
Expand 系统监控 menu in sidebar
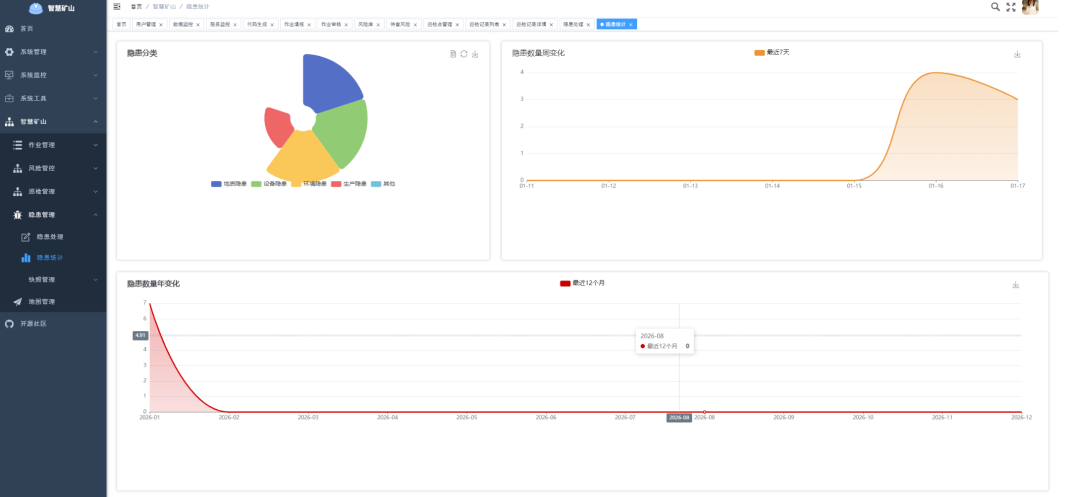click(x=53, y=75)
